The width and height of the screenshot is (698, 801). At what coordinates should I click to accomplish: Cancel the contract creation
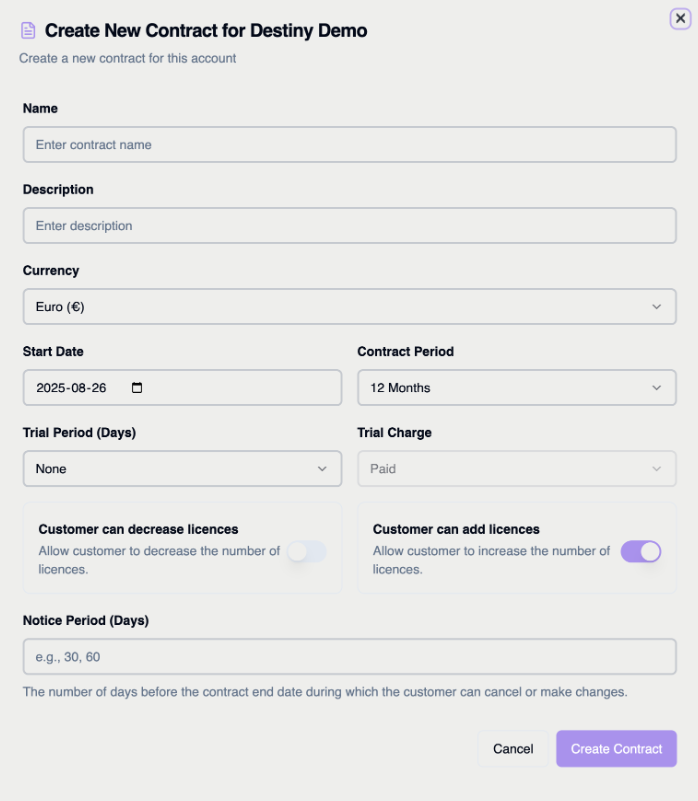click(x=513, y=749)
